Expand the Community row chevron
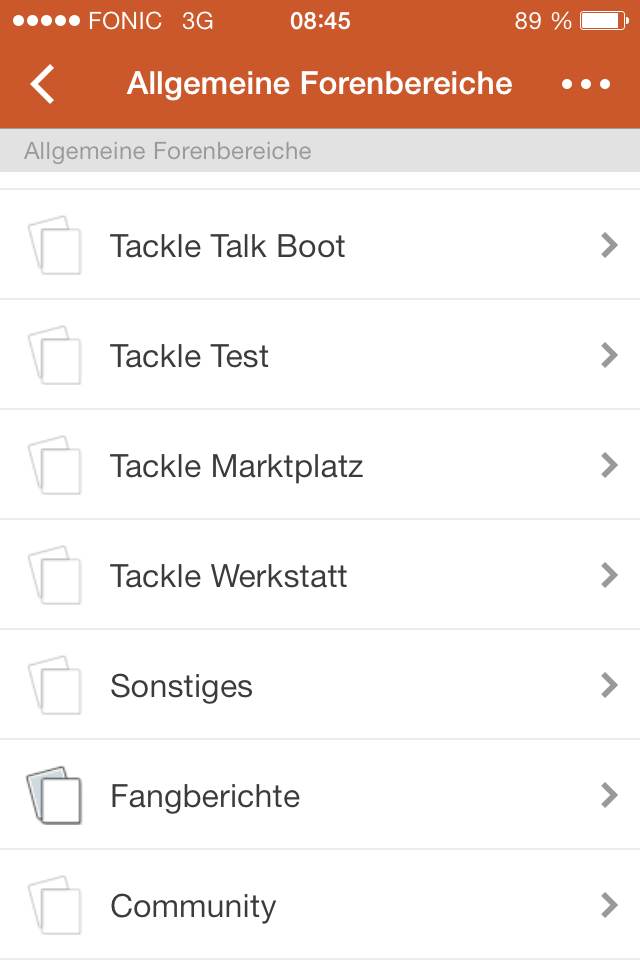 608,905
